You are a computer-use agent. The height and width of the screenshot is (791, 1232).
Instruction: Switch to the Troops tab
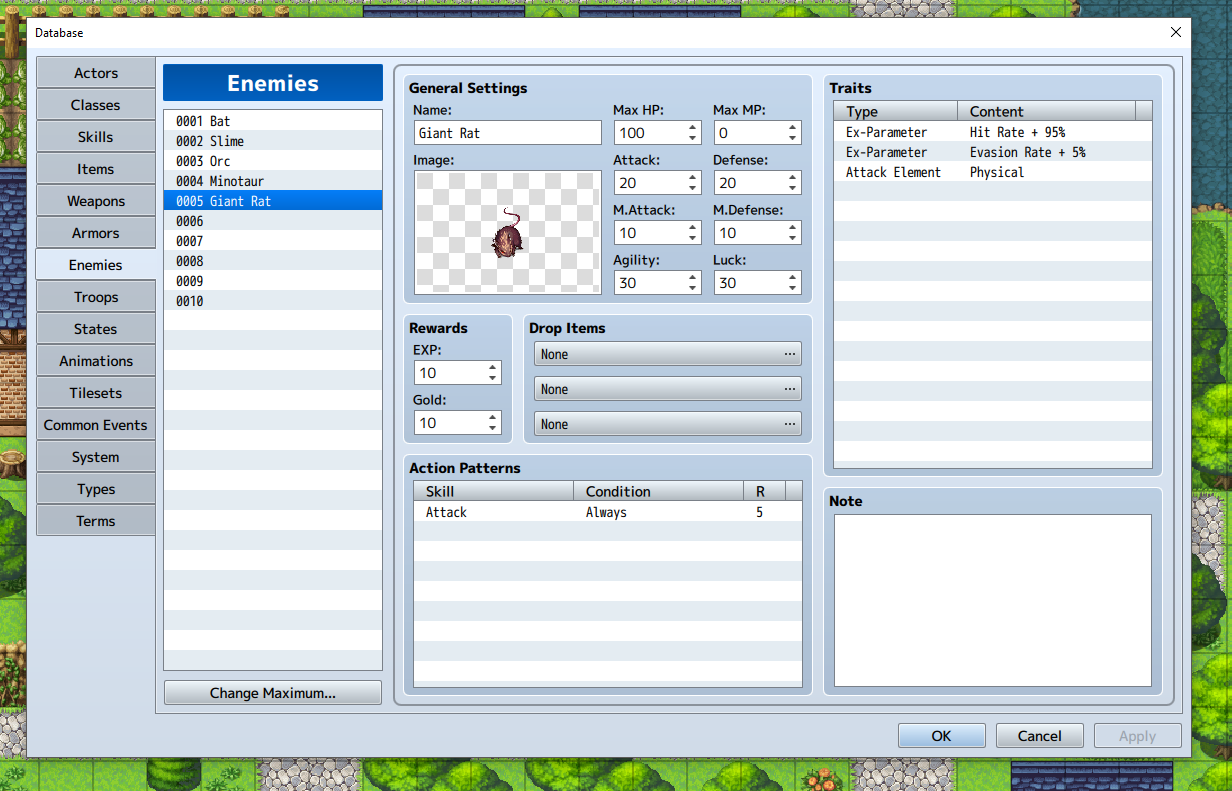(96, 297)
